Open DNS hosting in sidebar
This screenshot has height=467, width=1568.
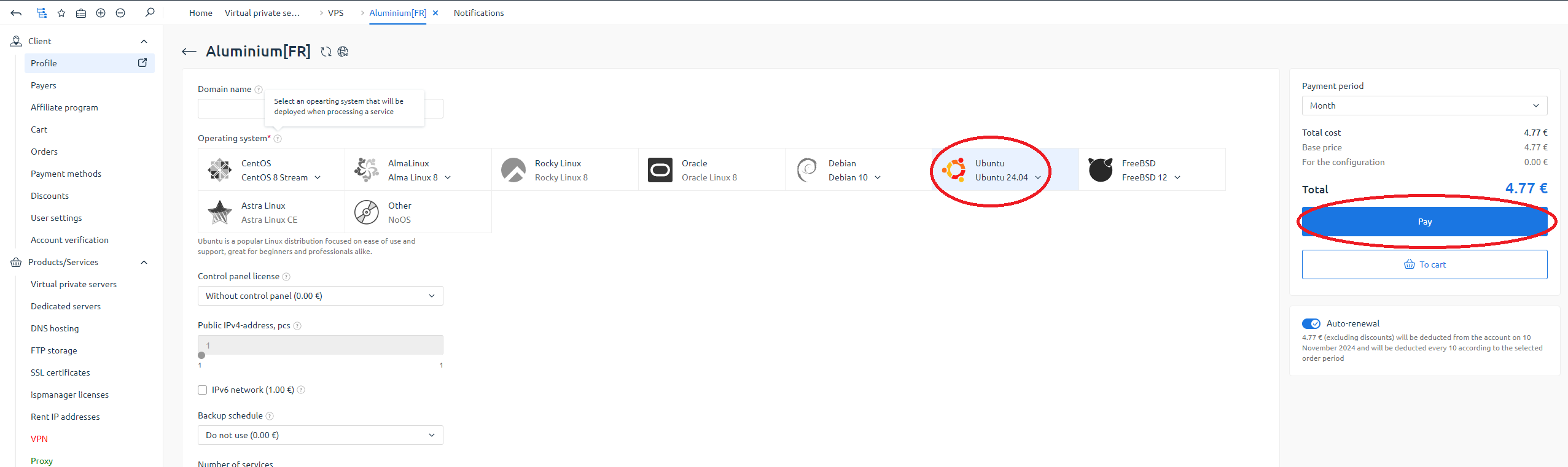[x=55, y=328]
